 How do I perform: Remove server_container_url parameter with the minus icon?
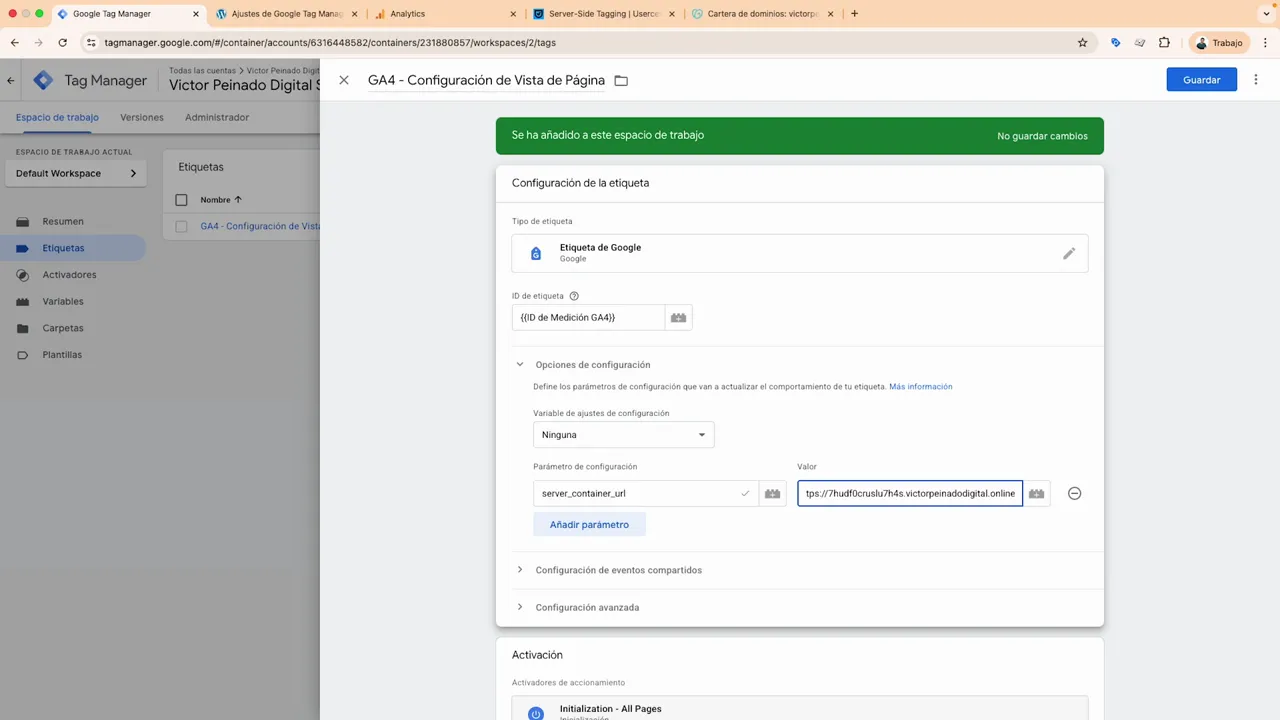(1074, 493)
